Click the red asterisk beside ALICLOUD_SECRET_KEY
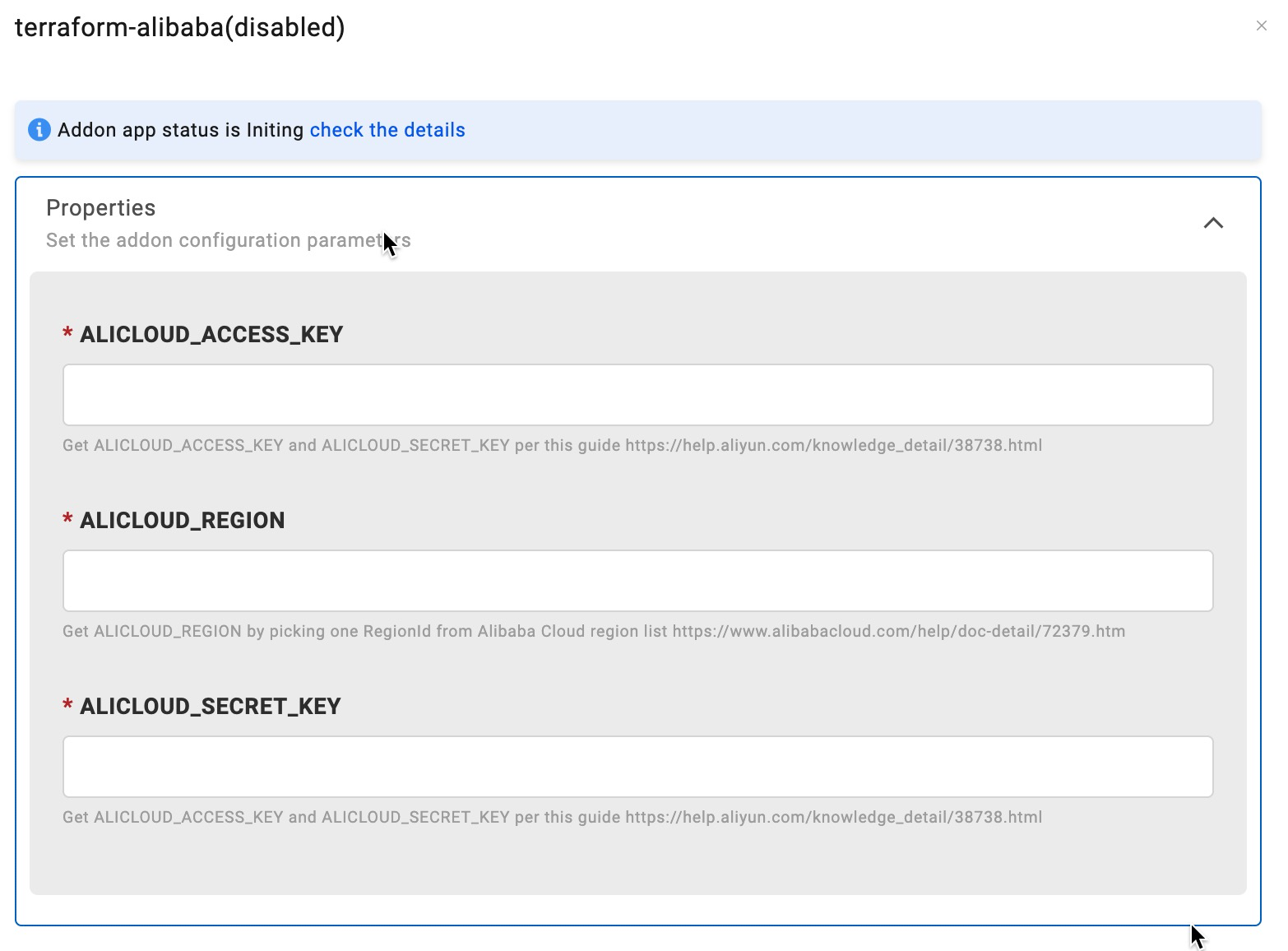 (x=67, y=706)
